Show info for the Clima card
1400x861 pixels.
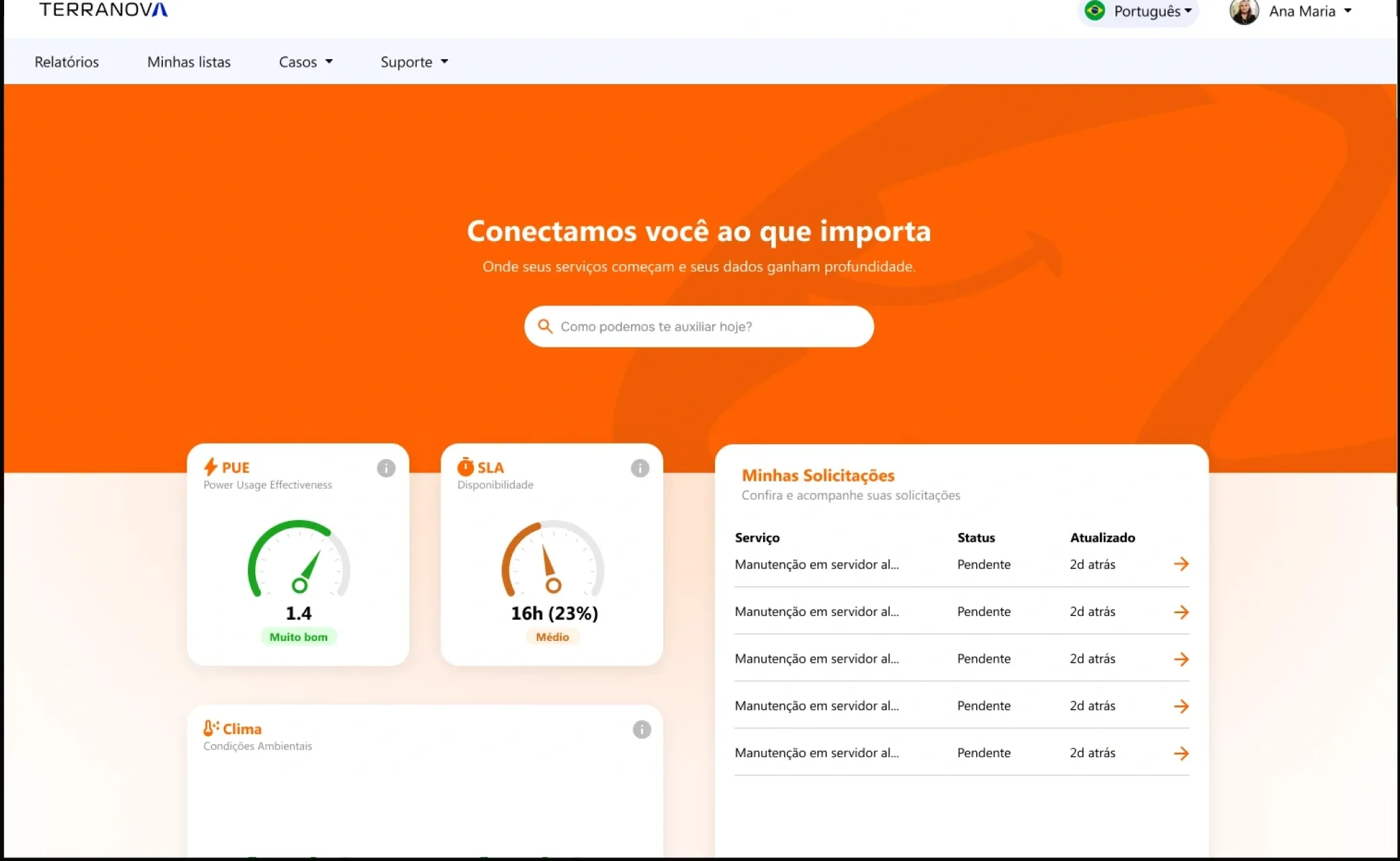(642, 729)
